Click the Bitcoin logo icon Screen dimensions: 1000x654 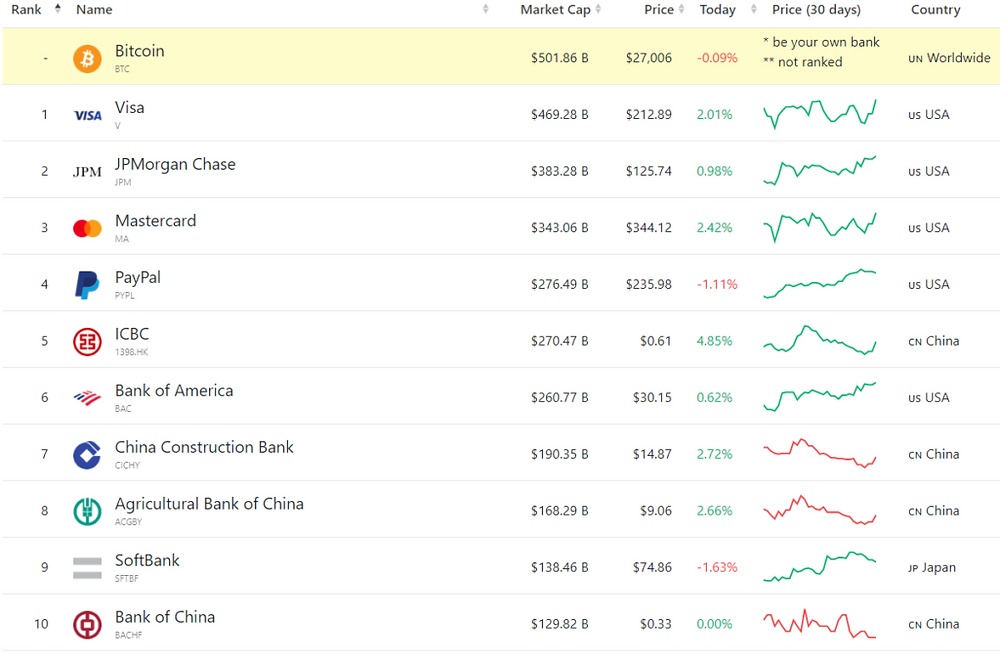pos(87,59)
